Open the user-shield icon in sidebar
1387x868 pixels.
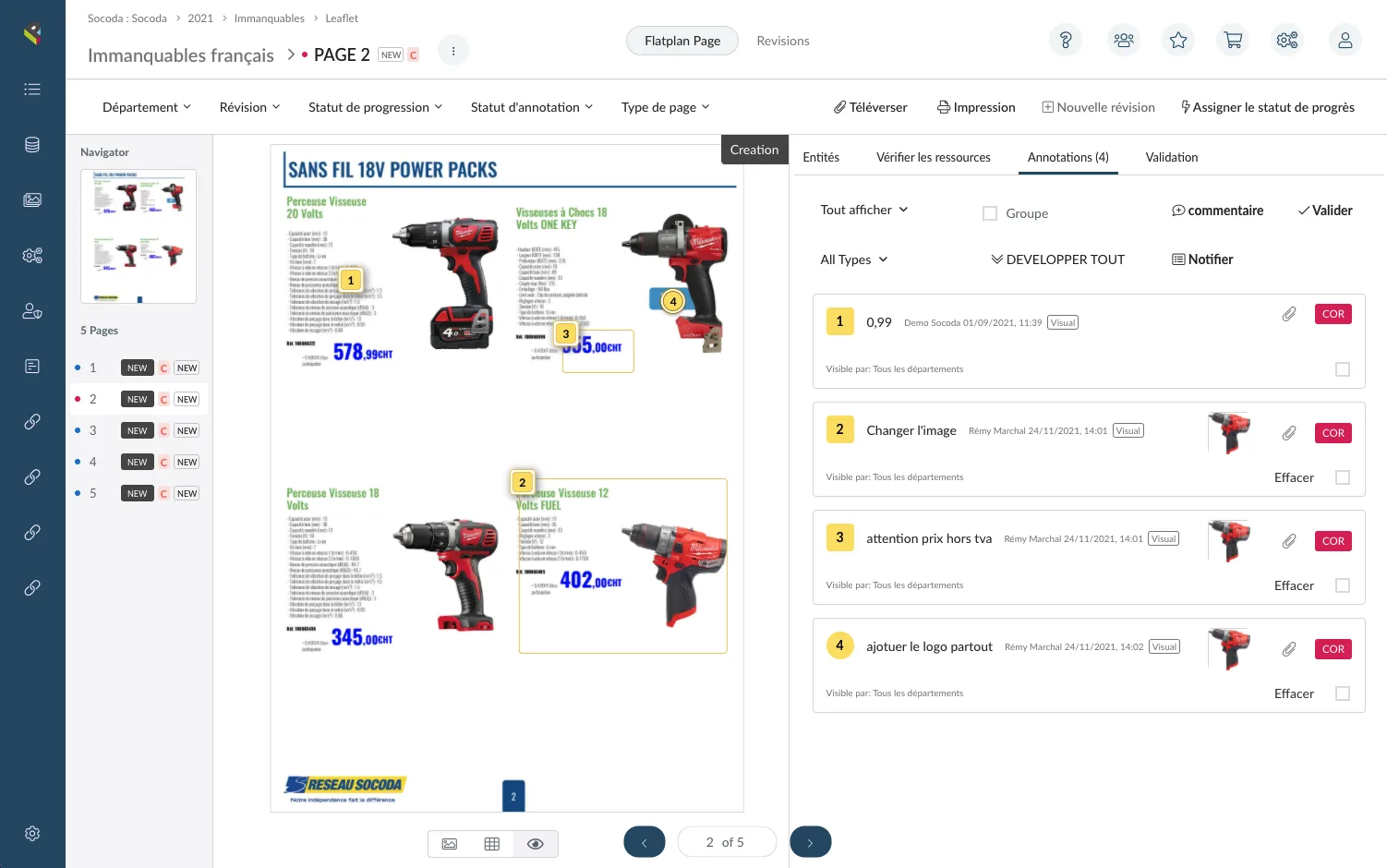pyautogui.click(x=32, y=311)
